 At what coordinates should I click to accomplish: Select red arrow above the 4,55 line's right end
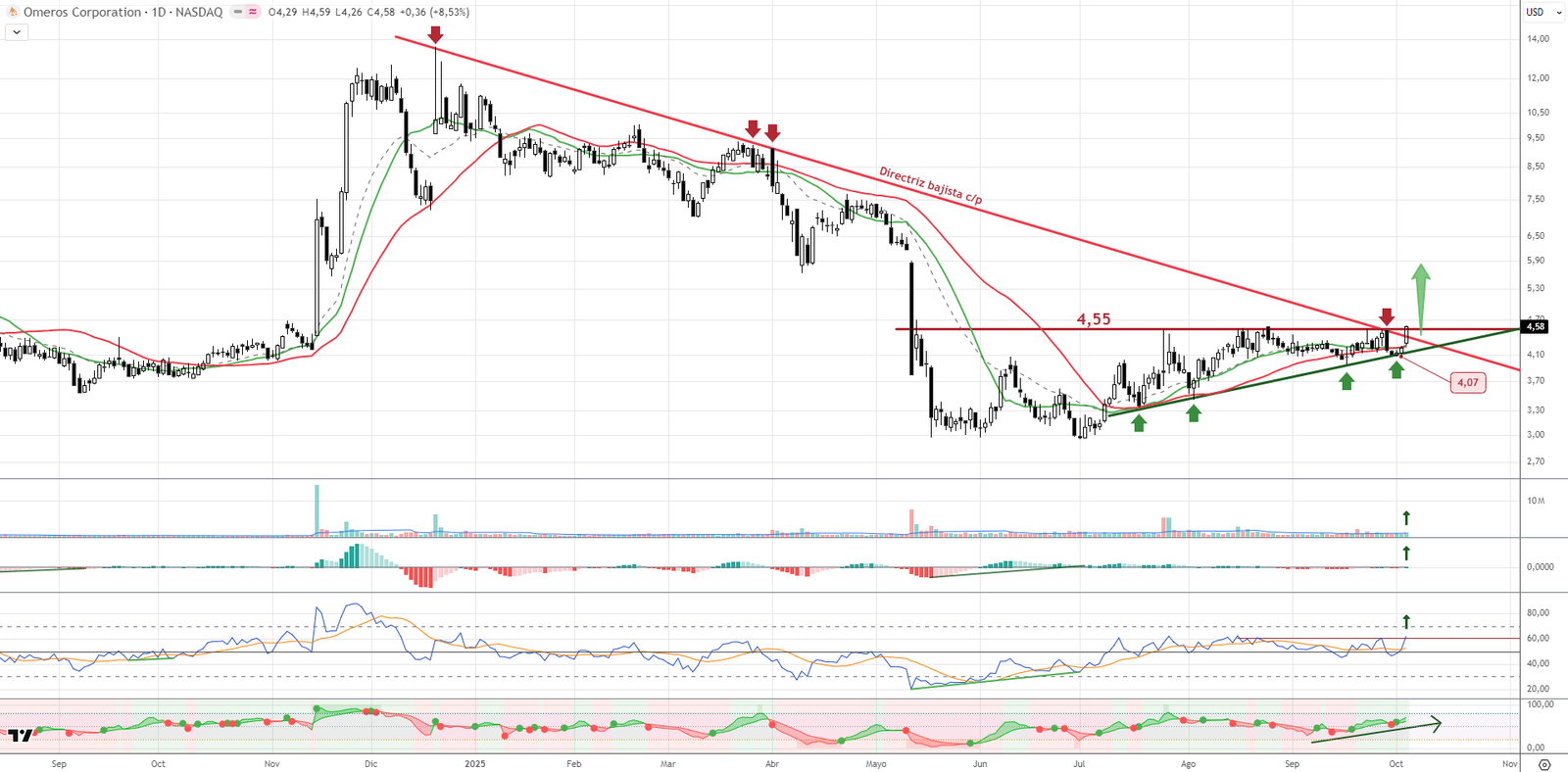pyautogui.click(x=1386, y=316)
